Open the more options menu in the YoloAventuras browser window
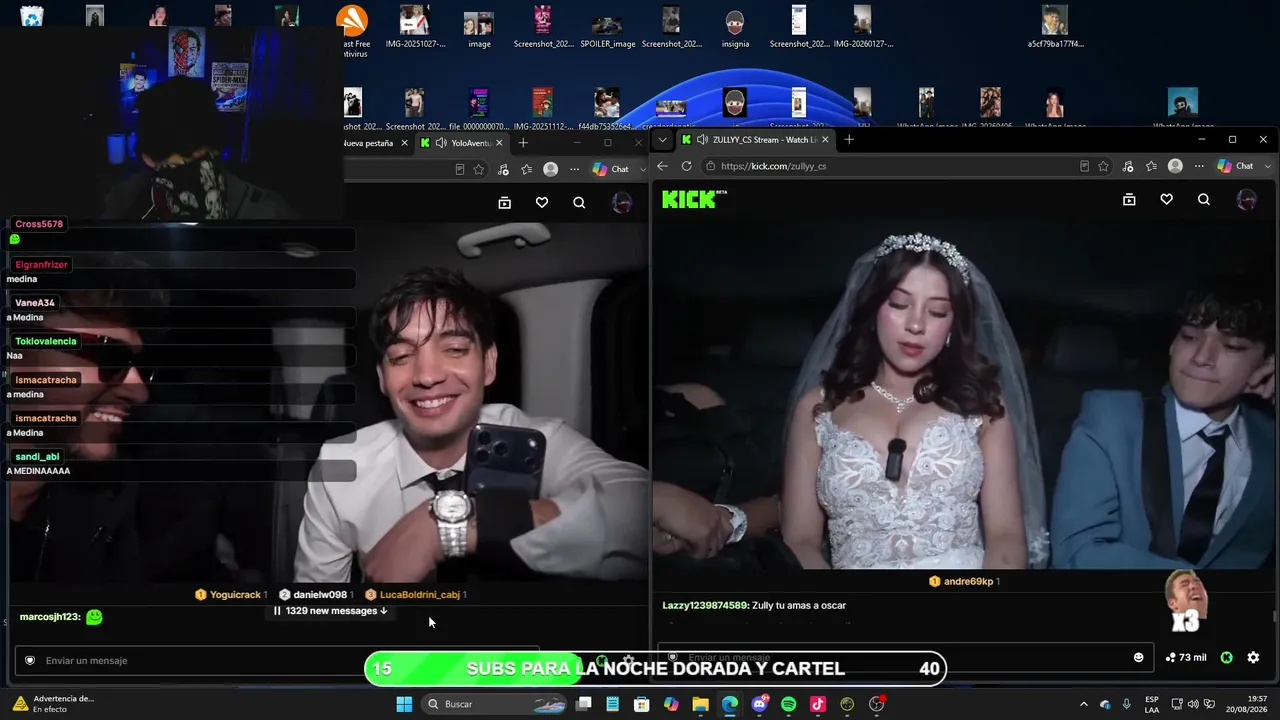This screenshot has height=720, width=1280. point(574,169)
